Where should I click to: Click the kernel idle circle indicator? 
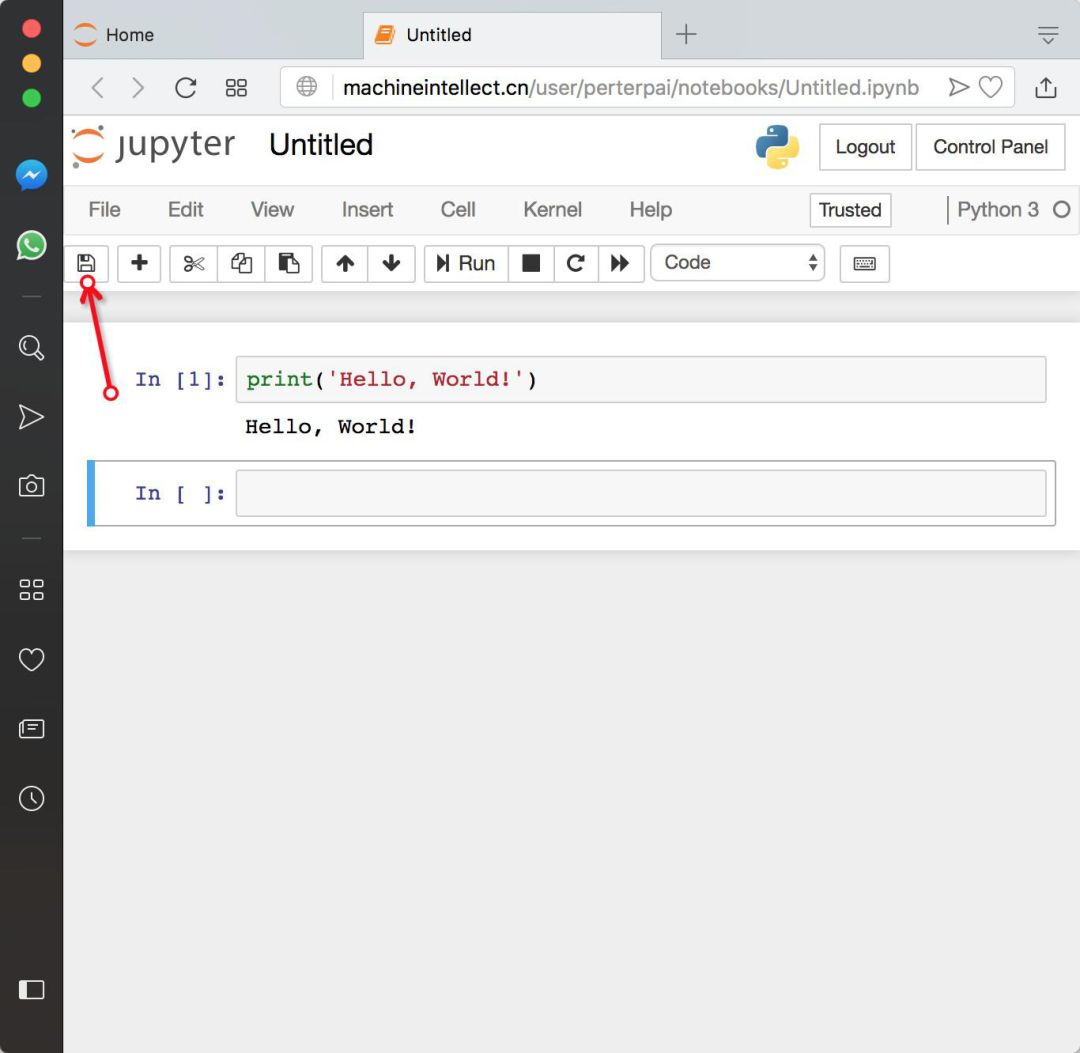[x=1061, y=209]
